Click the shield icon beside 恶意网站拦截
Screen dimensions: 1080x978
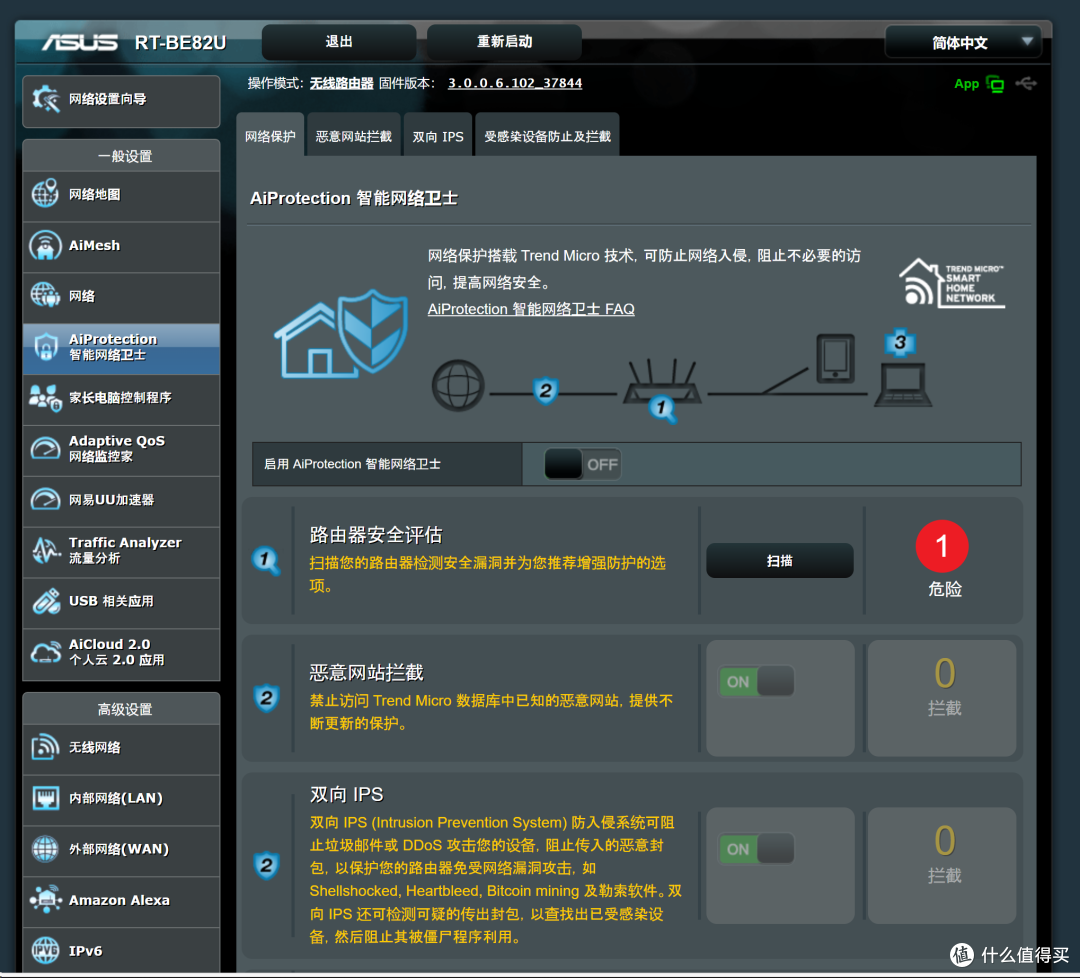267,698
